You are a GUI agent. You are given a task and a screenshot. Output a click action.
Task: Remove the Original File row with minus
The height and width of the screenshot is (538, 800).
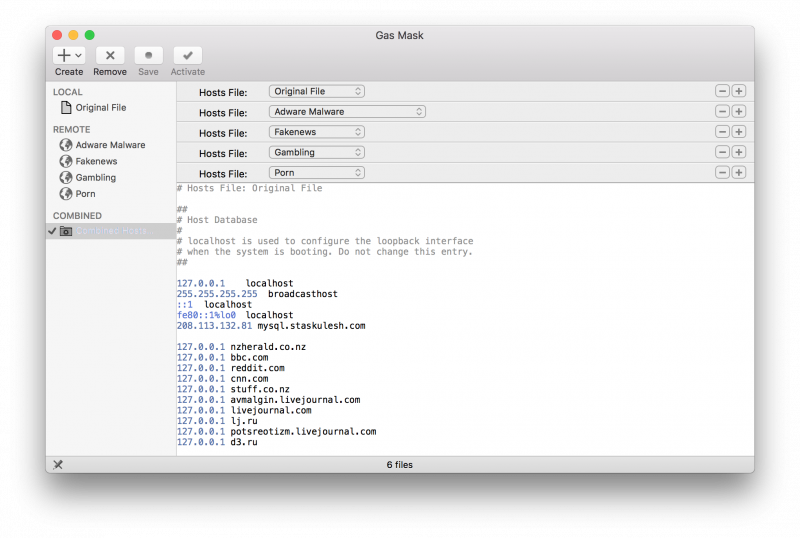click(722, 91)
